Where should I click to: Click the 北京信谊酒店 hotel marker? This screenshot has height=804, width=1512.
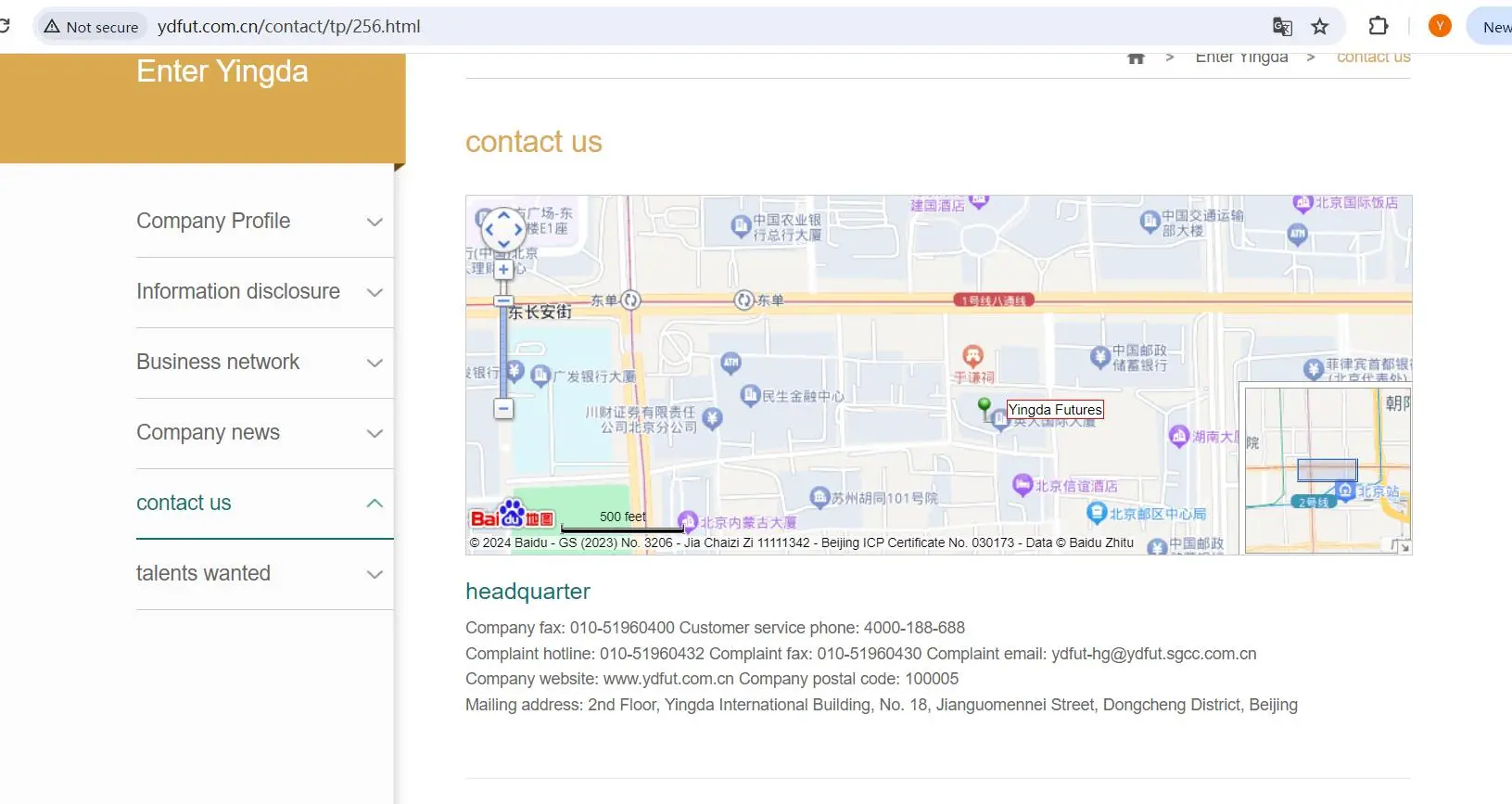tap(1023, 484)
